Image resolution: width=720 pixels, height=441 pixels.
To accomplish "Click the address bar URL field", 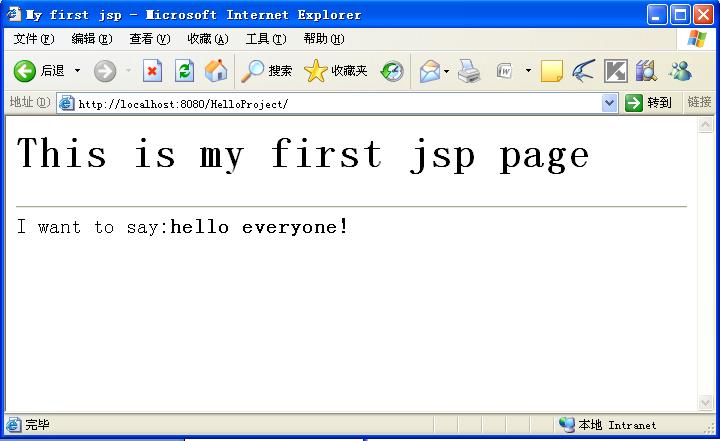I will pos(339,104).
